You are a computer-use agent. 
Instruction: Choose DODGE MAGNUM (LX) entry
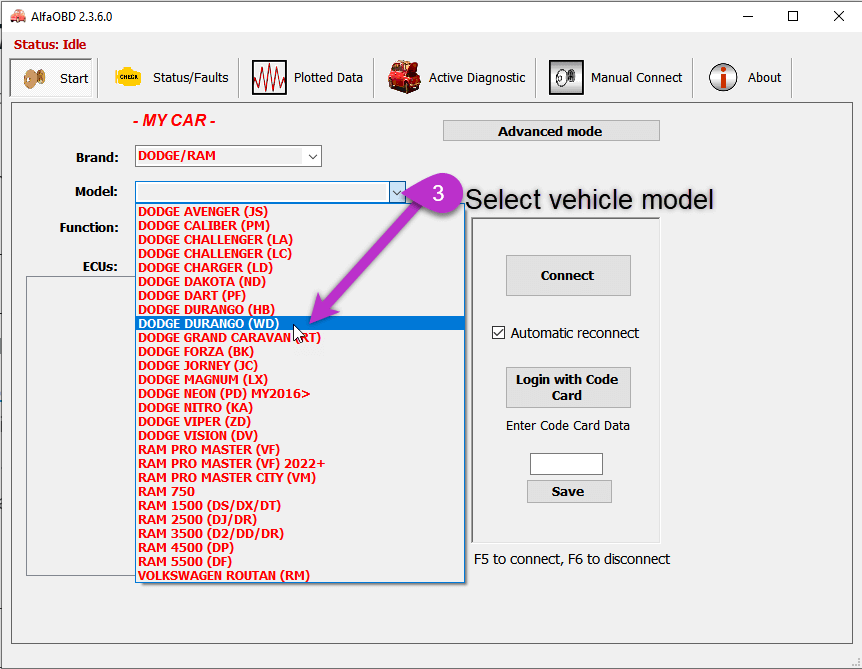(300, 379)
